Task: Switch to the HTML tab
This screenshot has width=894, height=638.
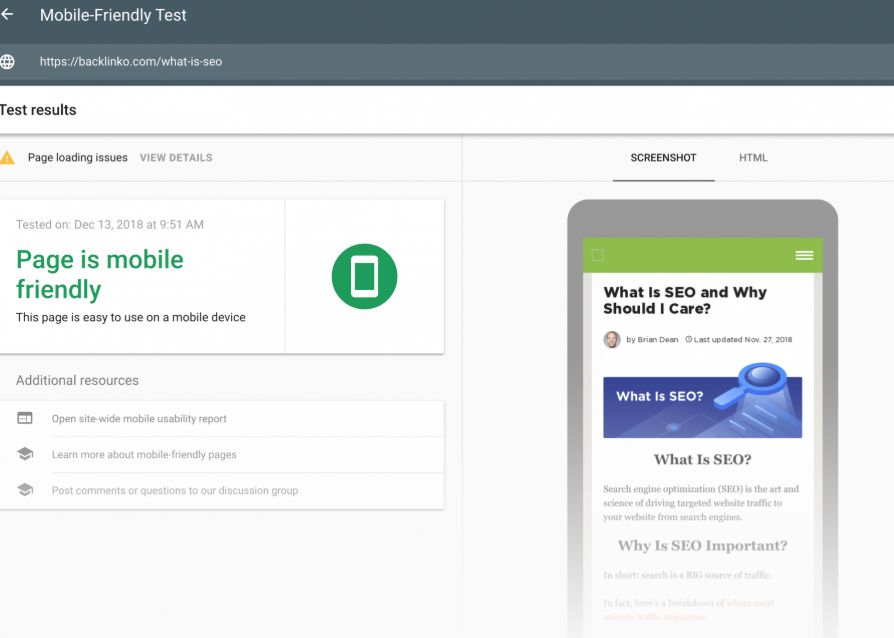Action: click(753, 158)
